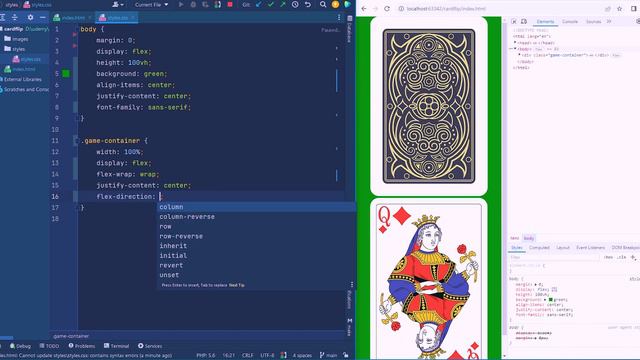This screenshot has height=360, width=640.
Task: Toggle read-only lock icon in status bar
Action: pos(346,356)
